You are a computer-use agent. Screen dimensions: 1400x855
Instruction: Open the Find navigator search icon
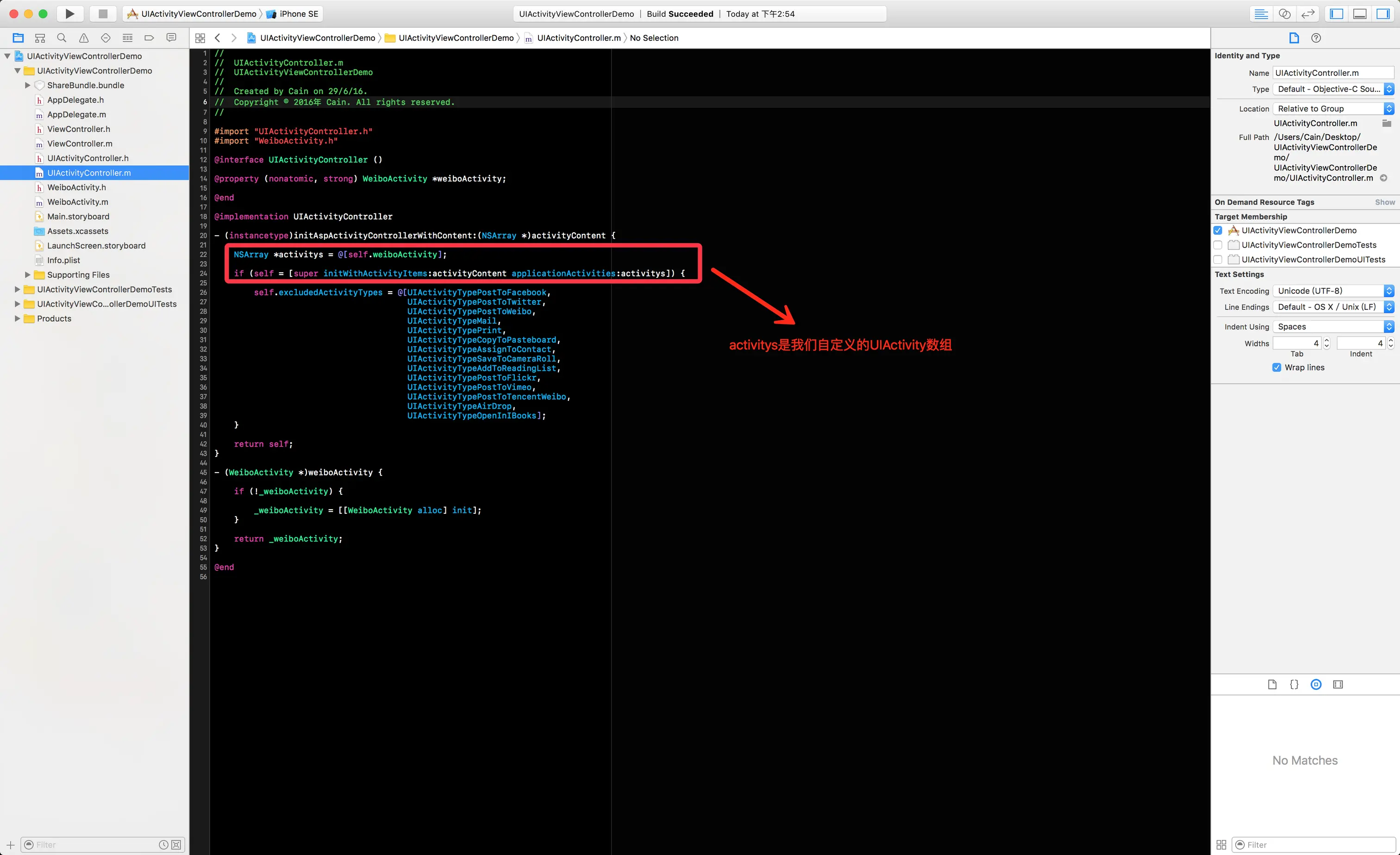(x=62, y=38)
